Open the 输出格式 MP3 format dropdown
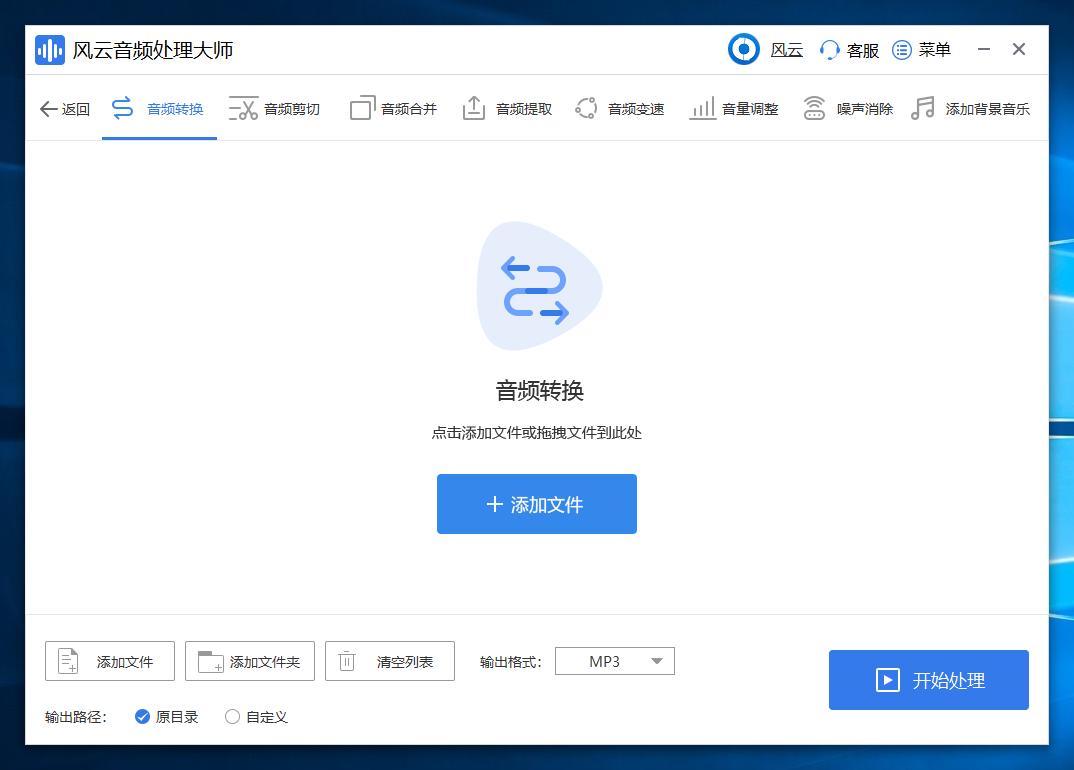 614,661
